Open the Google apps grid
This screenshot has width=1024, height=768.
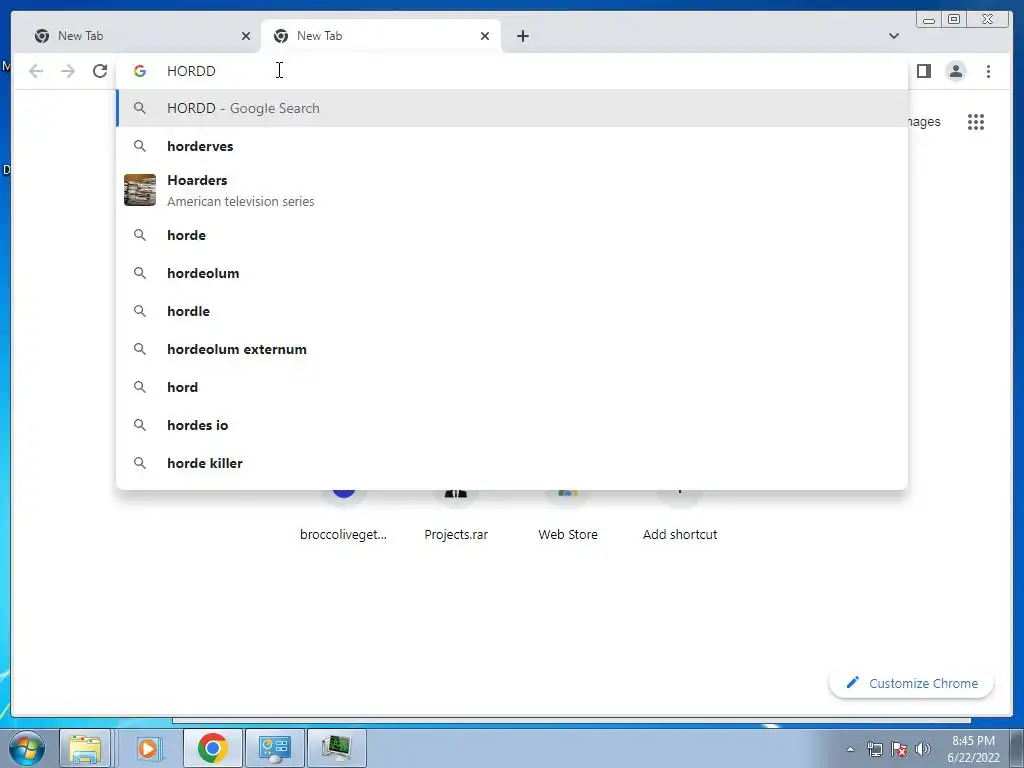(976, 121)
